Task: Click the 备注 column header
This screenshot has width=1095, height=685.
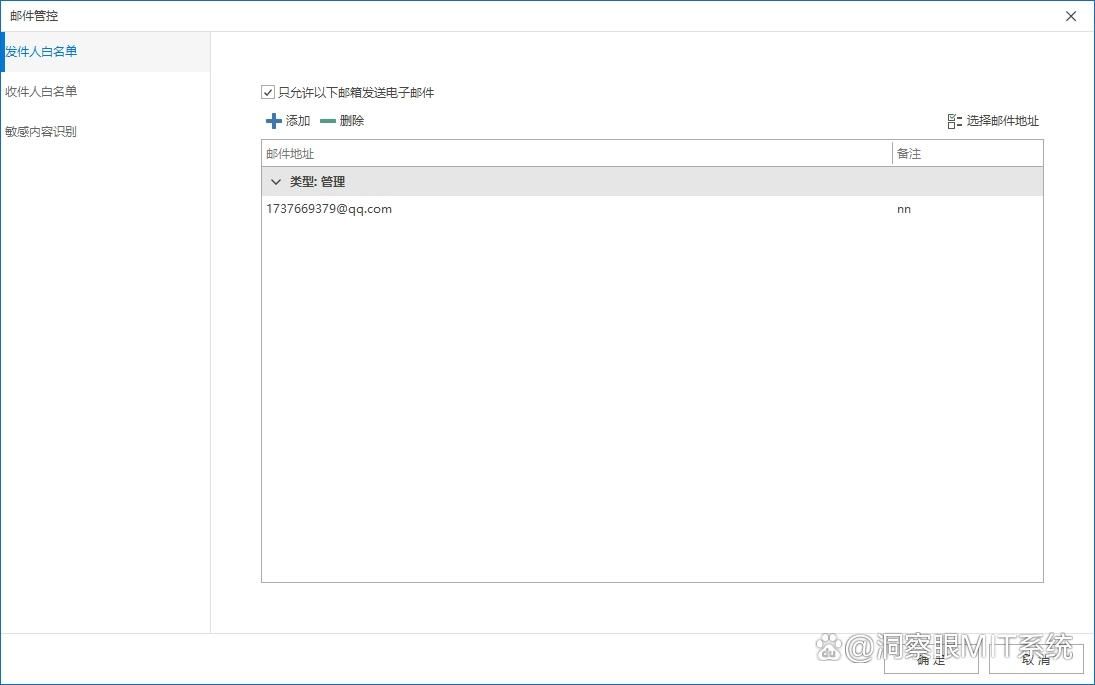Action: coord(968,154)
